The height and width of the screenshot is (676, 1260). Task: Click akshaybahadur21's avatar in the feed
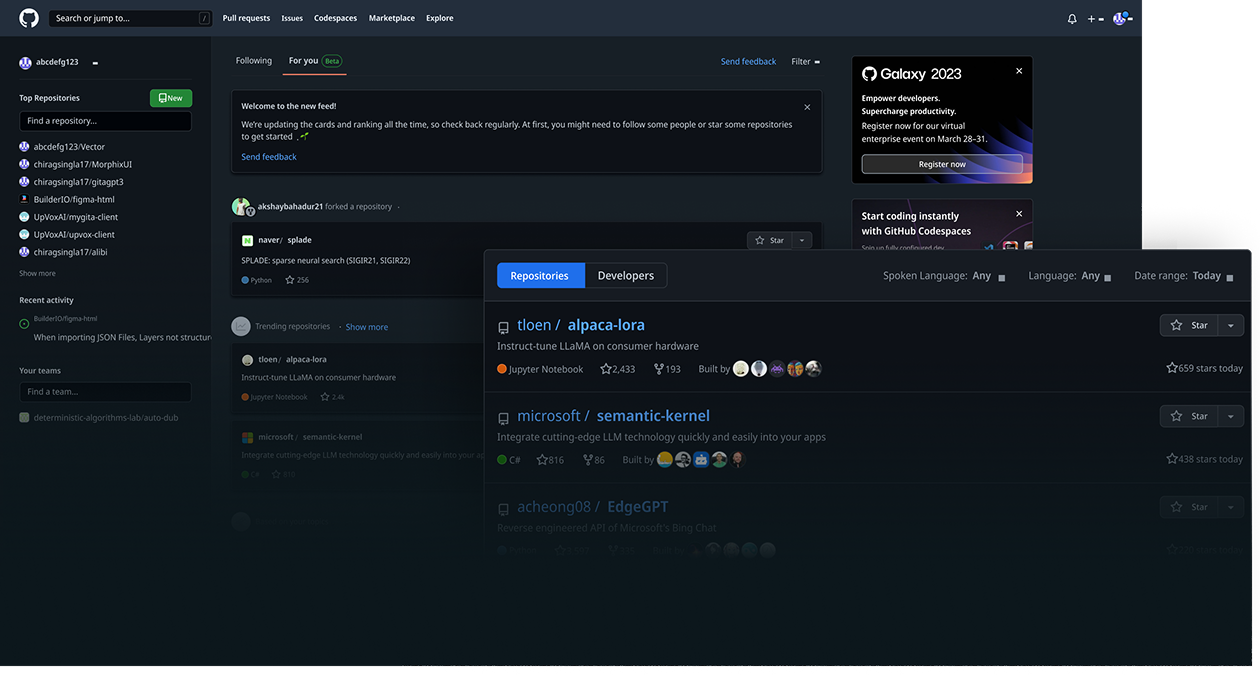[240, 206]
